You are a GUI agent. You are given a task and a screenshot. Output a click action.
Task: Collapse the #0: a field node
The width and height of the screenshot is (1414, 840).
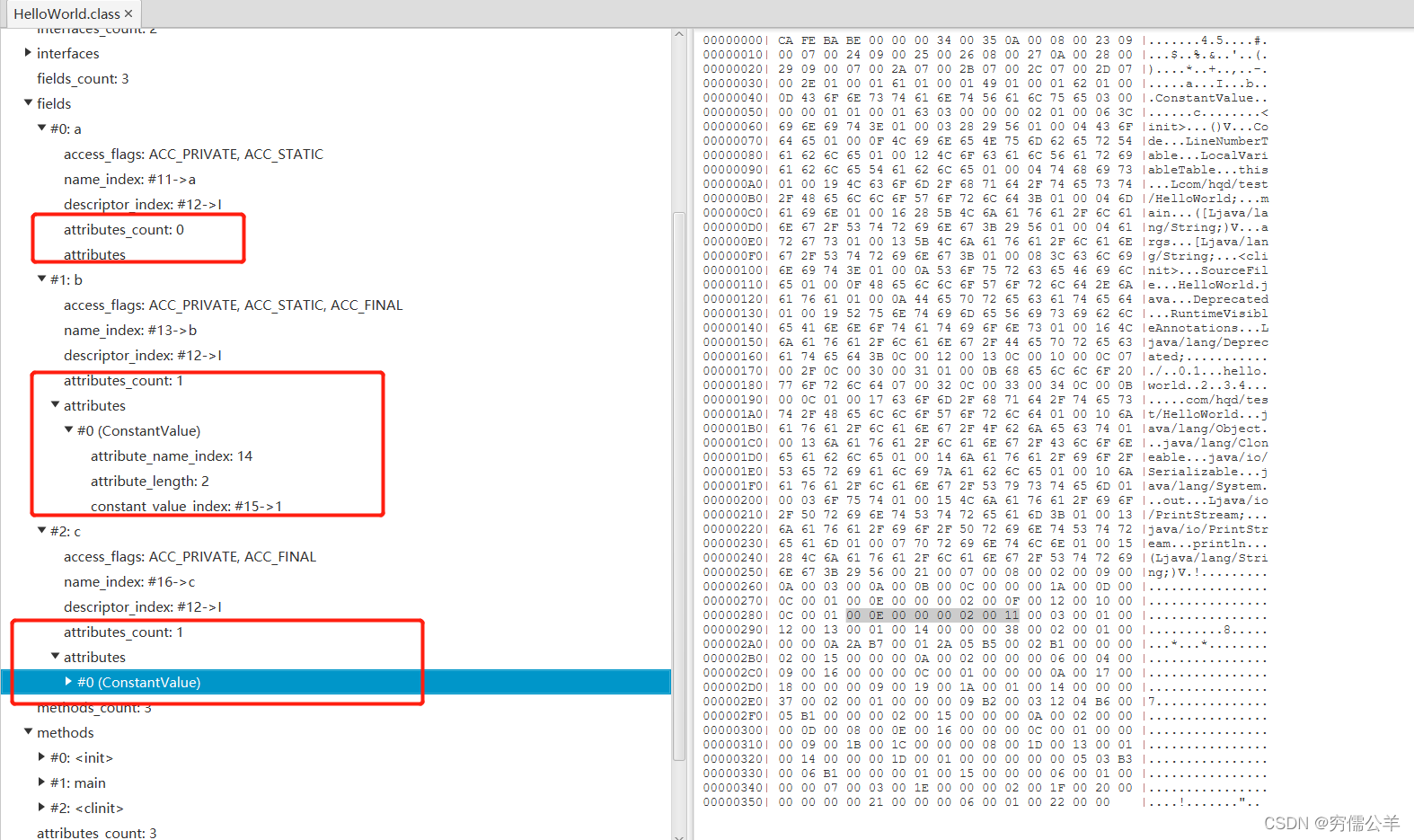[41, 128]
